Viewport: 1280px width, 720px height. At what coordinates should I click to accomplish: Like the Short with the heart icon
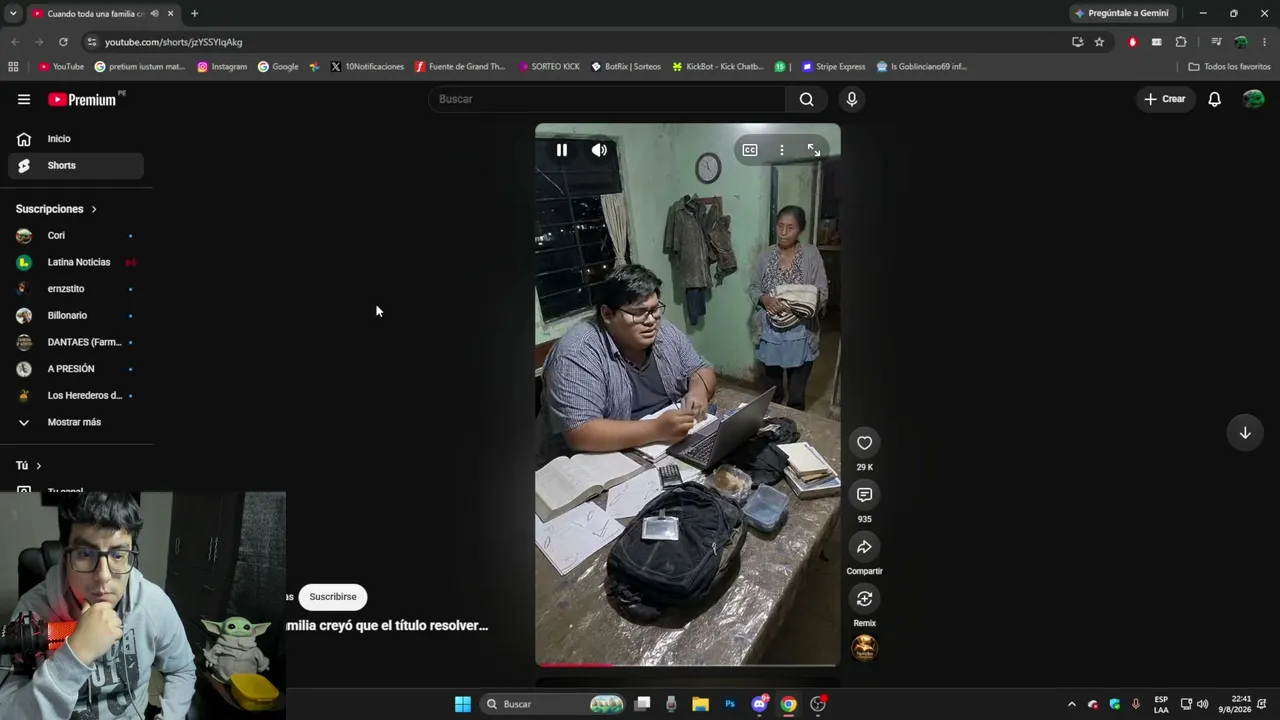[x=864, y=443]
